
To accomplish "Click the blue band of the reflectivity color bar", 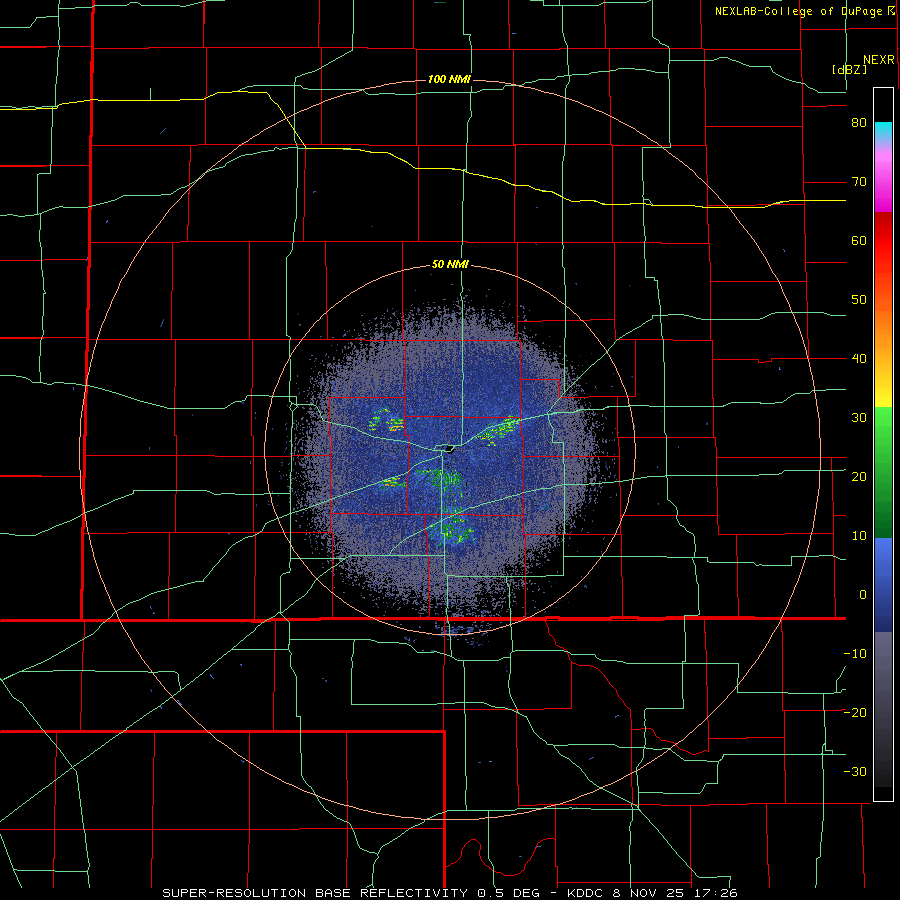I will (883, 585).
